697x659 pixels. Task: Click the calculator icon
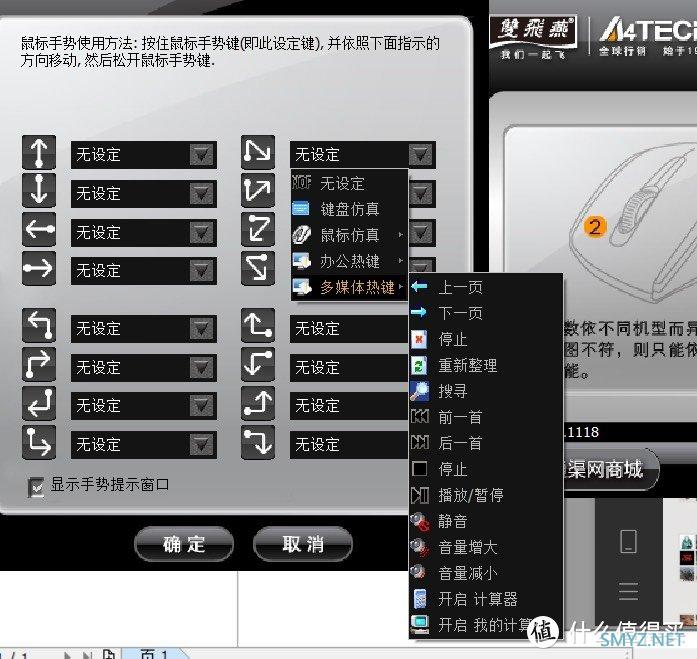coord(420,599)
